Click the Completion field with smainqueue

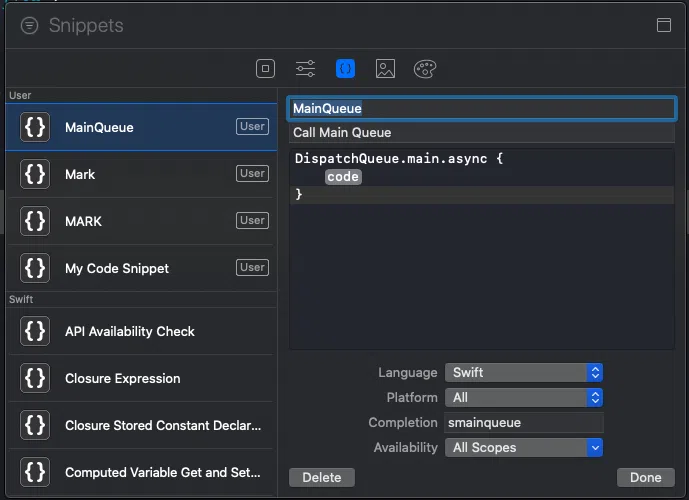[x=524, y=423]
